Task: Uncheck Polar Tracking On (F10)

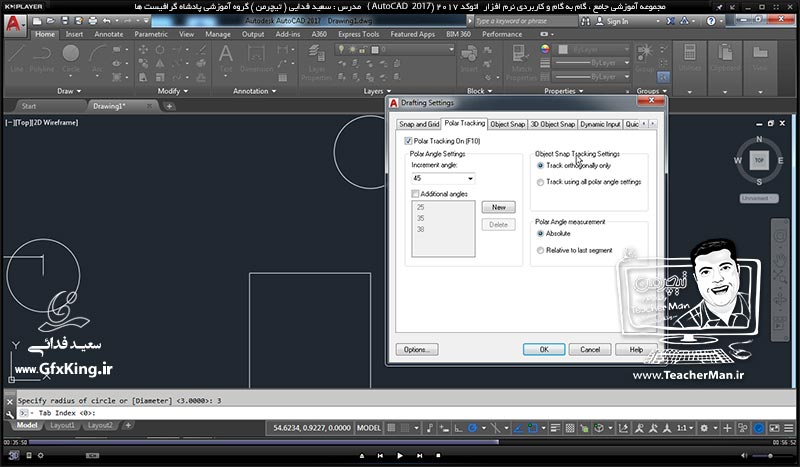Action: (408, 141)
